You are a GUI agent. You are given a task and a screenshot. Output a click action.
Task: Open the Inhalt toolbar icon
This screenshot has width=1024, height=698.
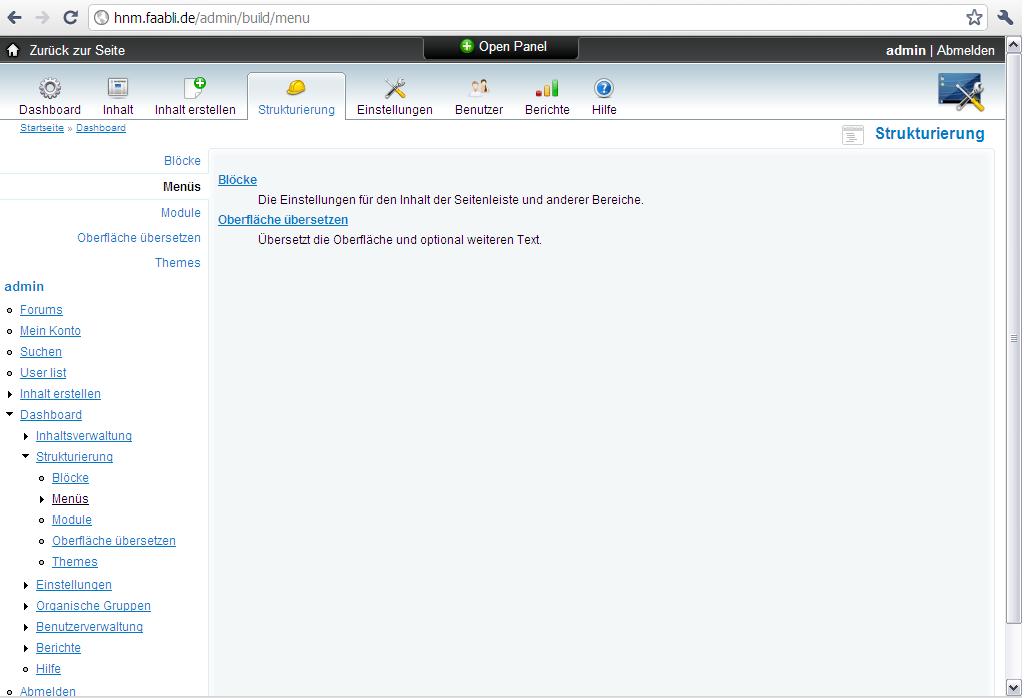point(118,88)
